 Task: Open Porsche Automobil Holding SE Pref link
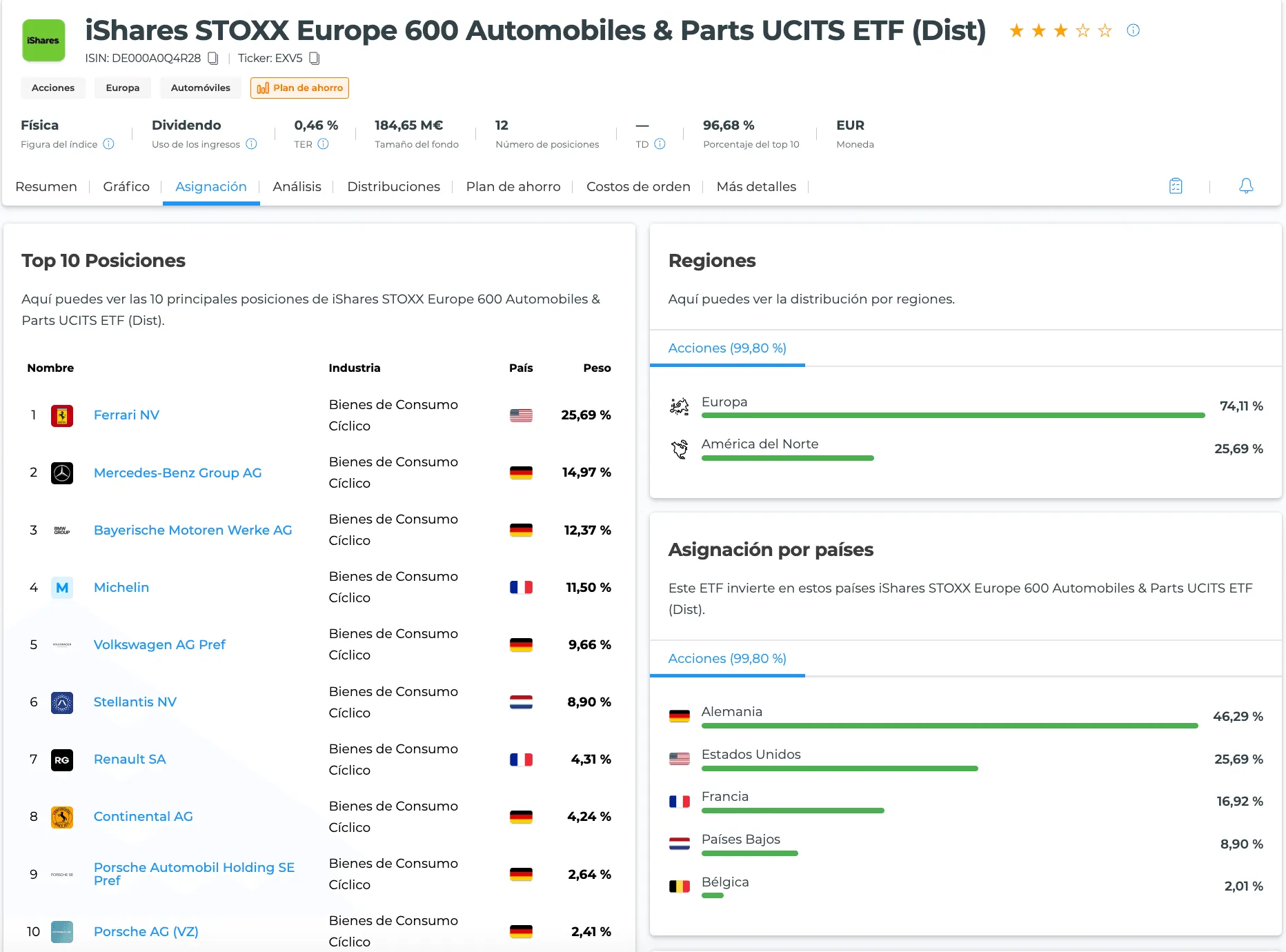tap(194, 874)
